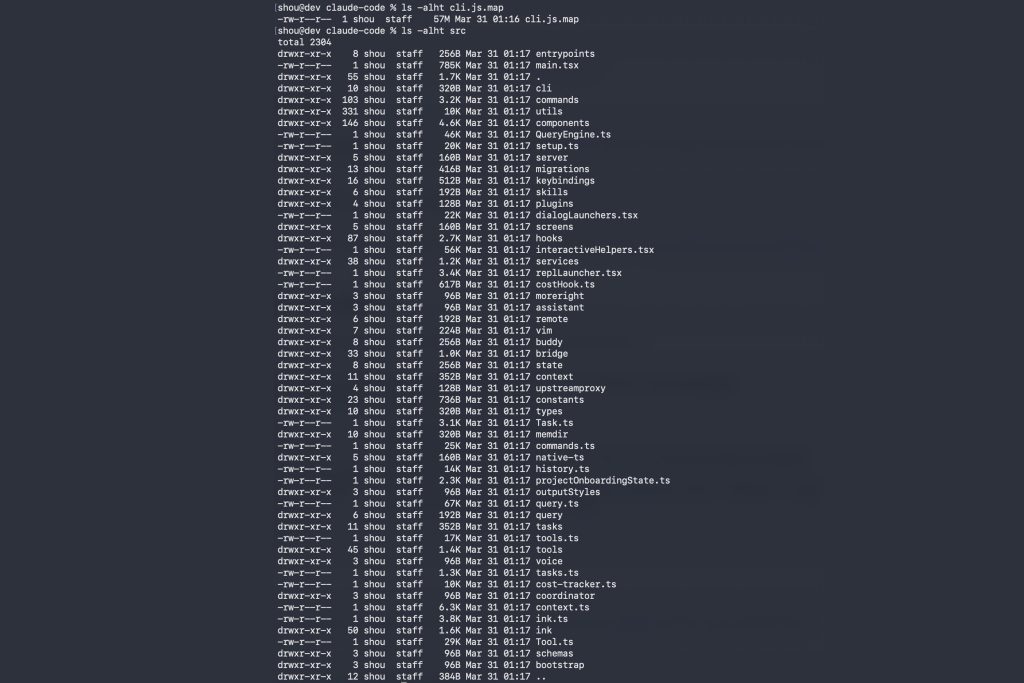
Task: Select interactiveHelpers.tsx in the listing
Action: pyautogui.click(x=594, y=250)
